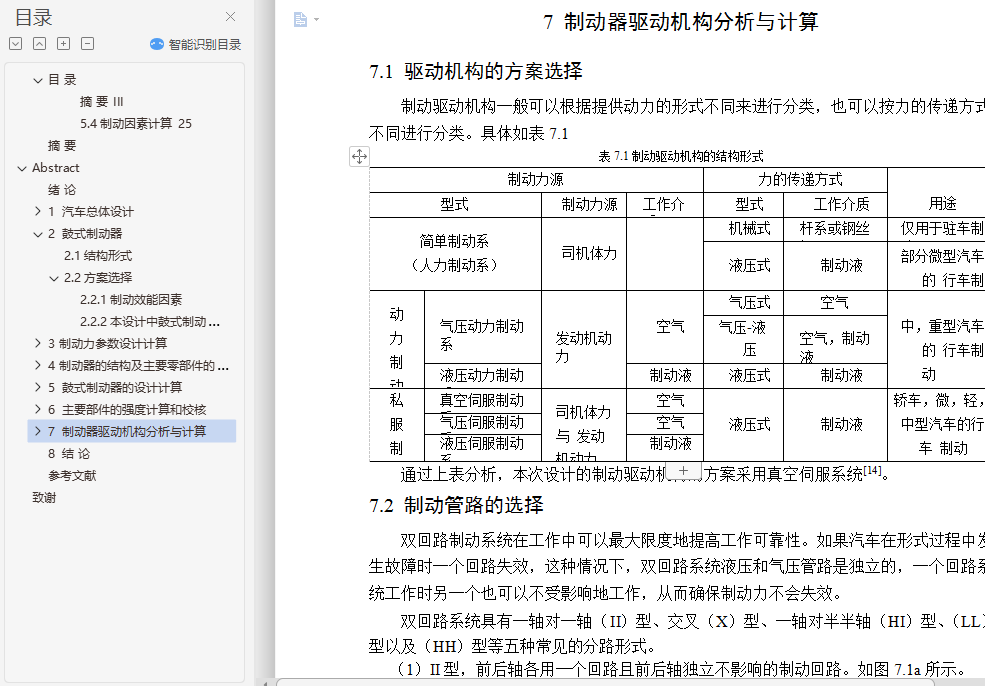
Task: Navigate to 3 制动力参数设计计算
Action: coord(108,344)
